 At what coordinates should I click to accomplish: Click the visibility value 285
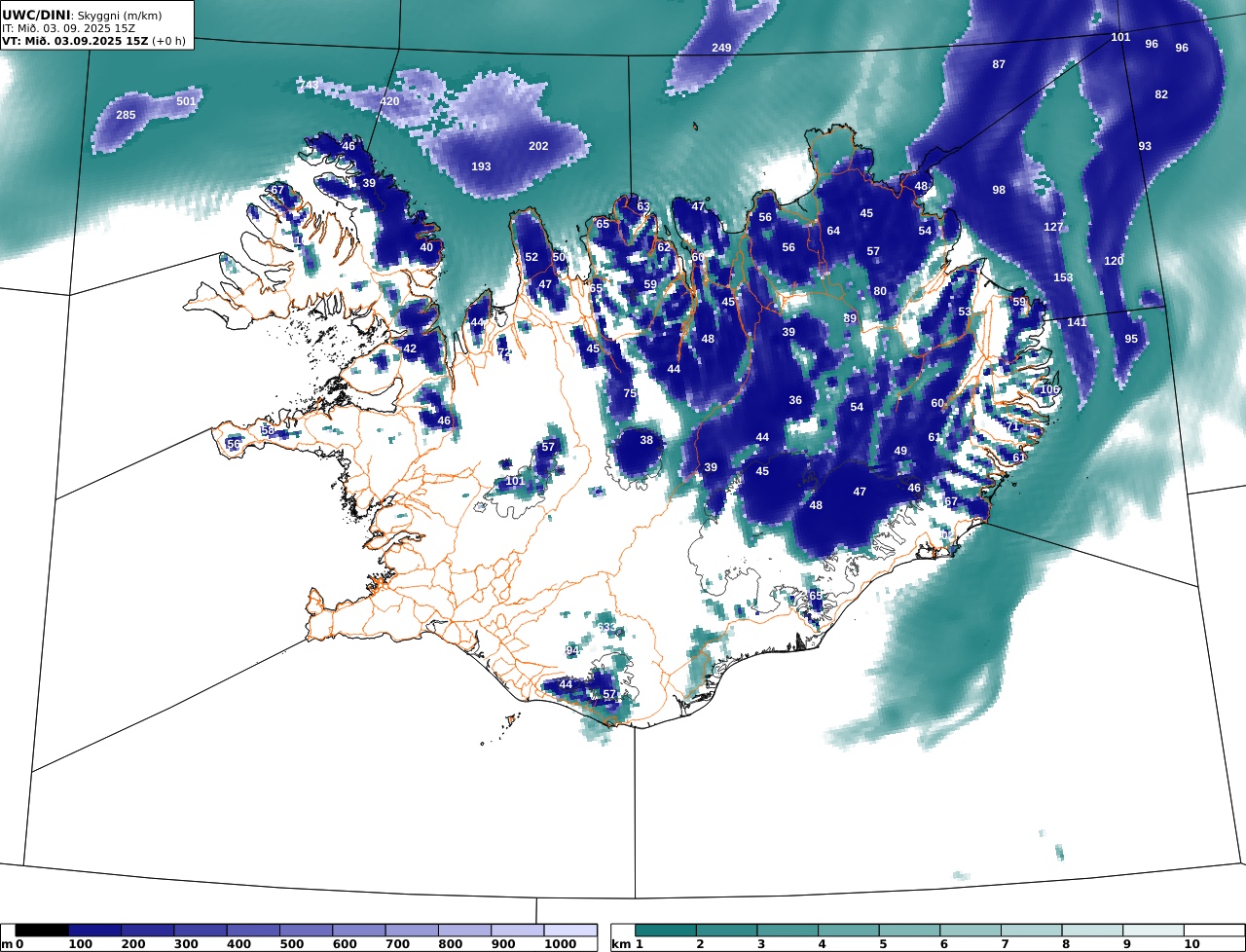[x=126, y=115]
